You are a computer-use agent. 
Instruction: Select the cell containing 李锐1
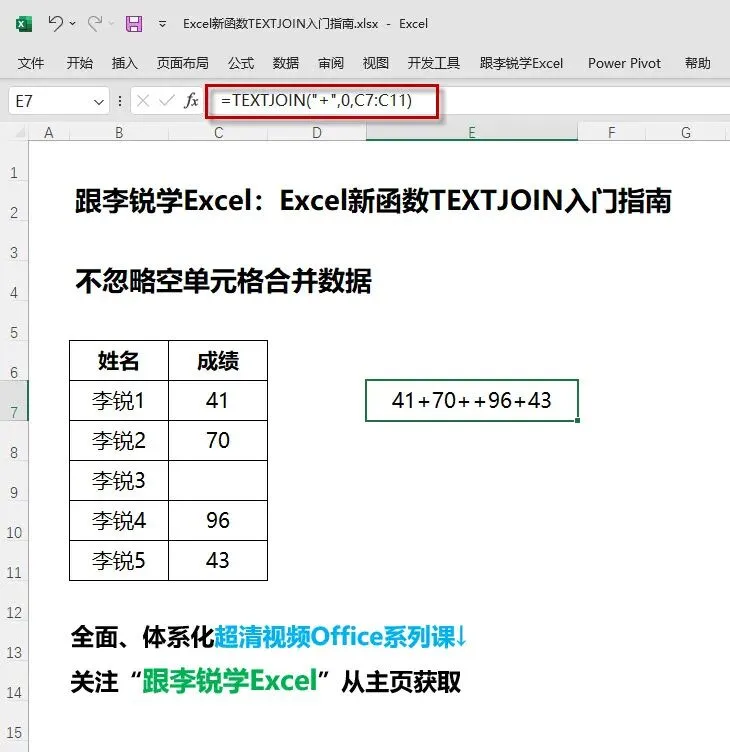coord(119,400)
